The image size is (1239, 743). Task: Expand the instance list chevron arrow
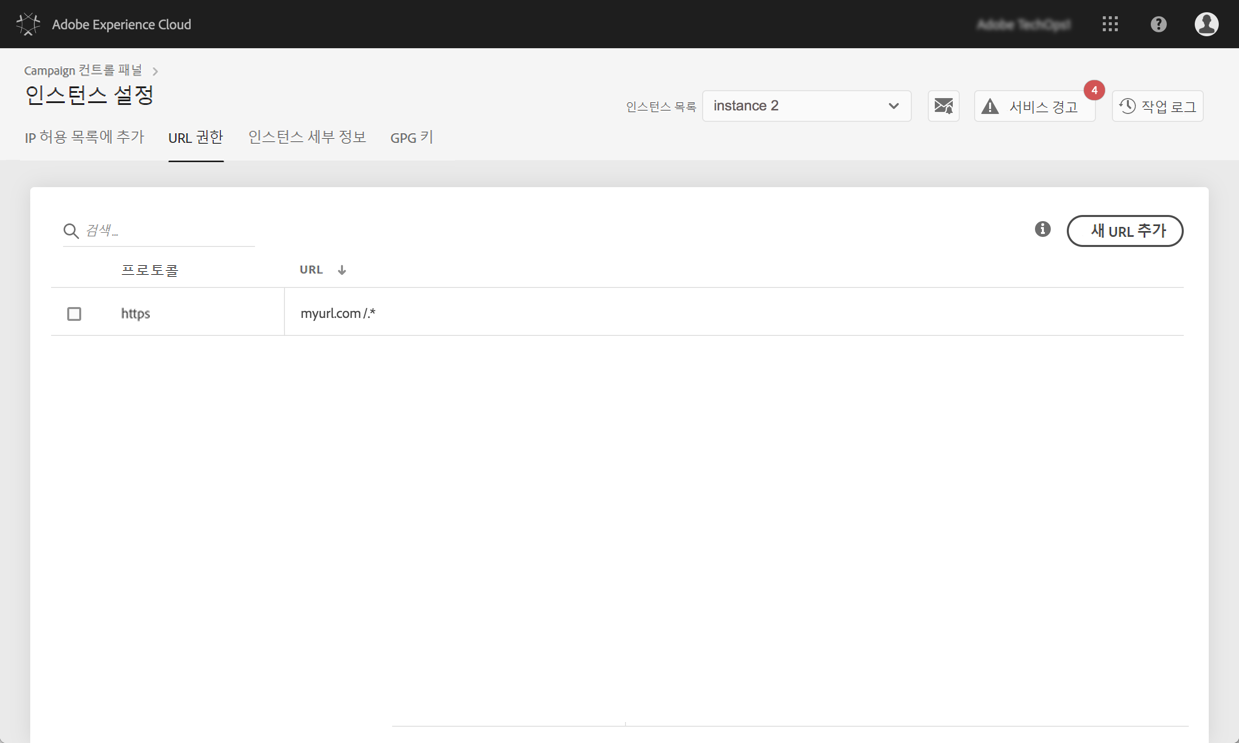[x=893, y=106]
